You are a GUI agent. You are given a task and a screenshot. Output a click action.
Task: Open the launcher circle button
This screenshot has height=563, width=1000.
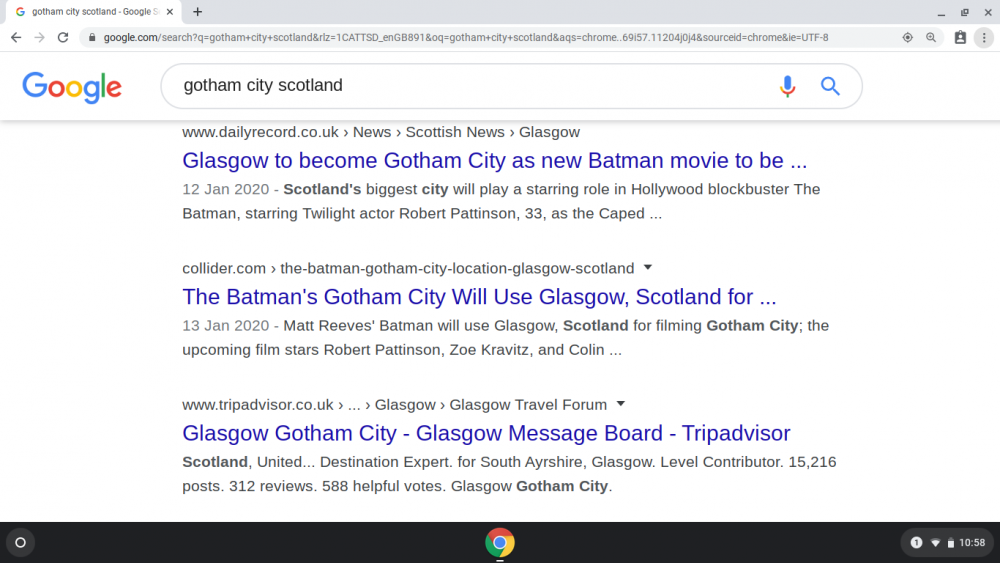(x=20, y=543)
